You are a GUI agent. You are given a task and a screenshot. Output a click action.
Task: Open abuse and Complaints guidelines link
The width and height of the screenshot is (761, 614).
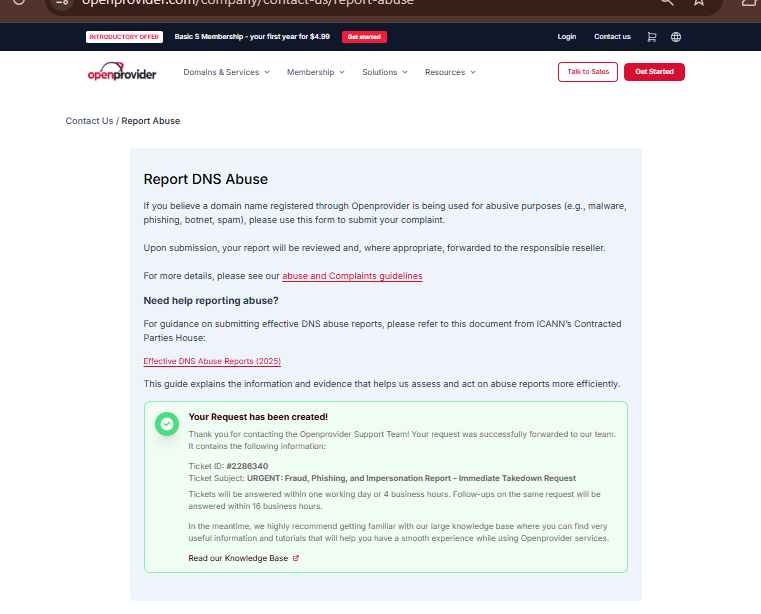[352, 276]
